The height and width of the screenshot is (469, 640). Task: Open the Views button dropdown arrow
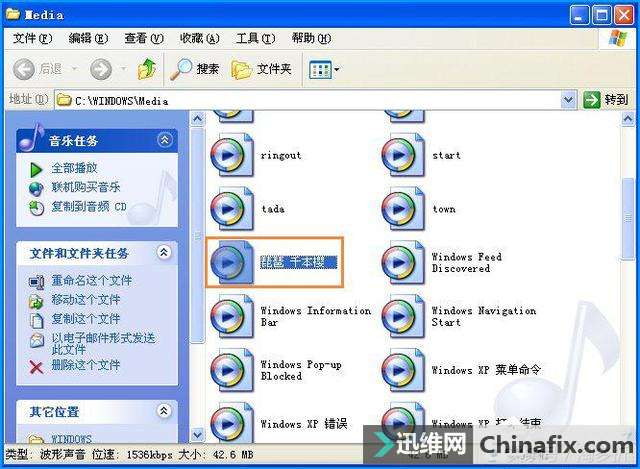coord(337,70)
